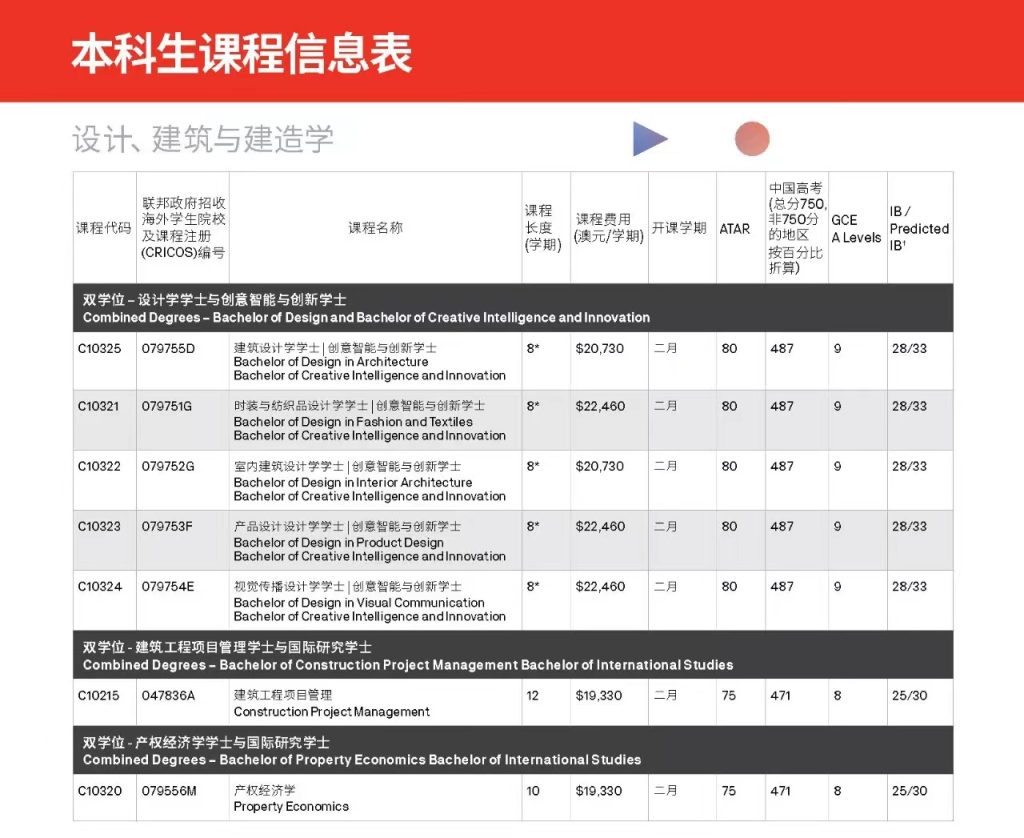Click the Construction Project Management course name
1024x838 pixels.
[x=331, y=712]
